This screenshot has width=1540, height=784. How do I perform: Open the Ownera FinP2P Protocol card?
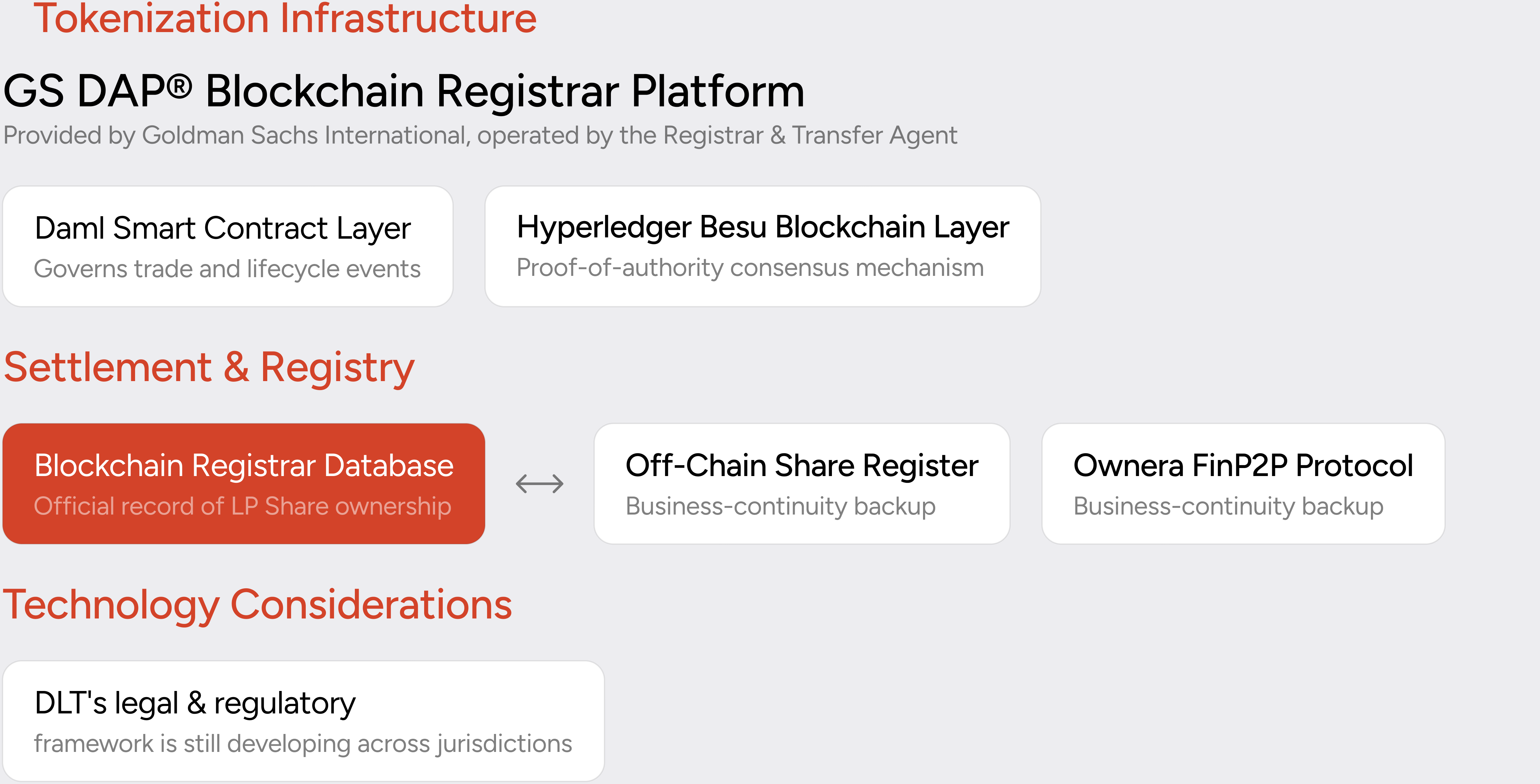pyautogui.click(x=1244, y=483)
